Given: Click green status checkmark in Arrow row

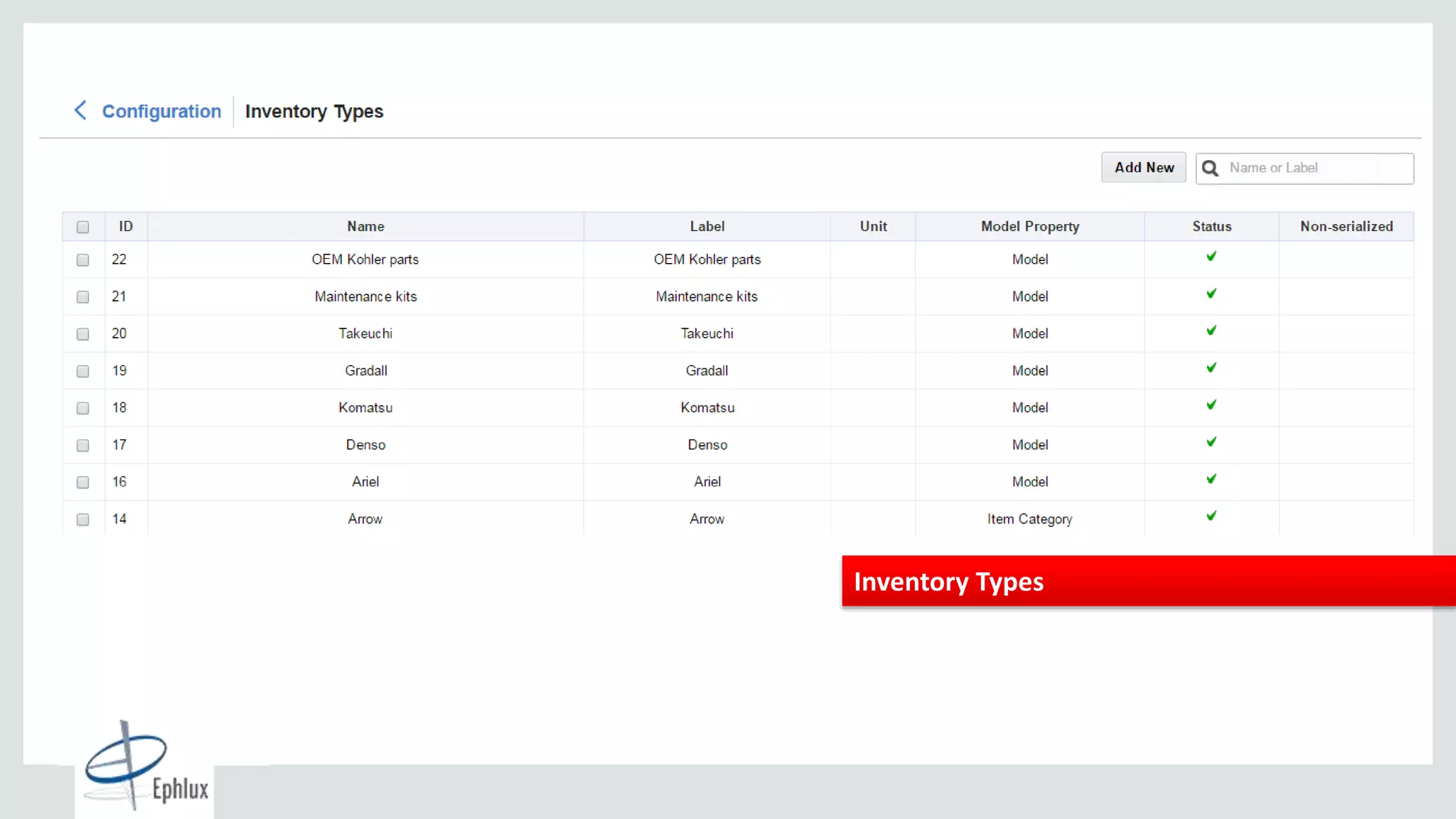Looking at the screenshot, I should [x=1211, y=515].
